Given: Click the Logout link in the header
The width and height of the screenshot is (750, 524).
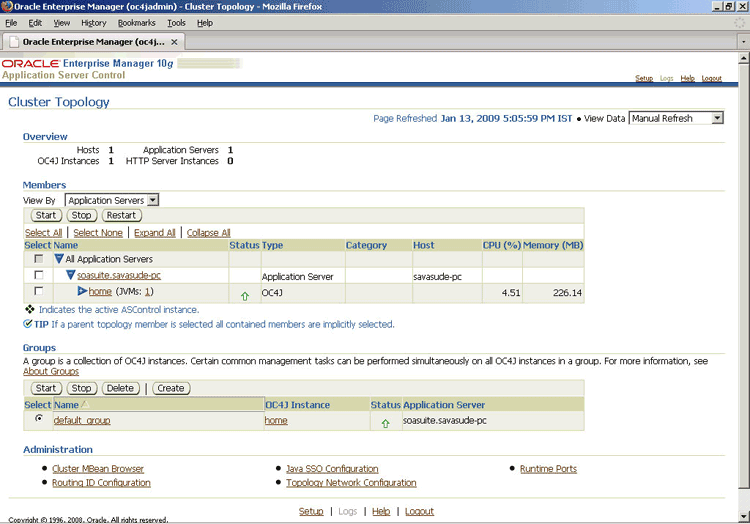Looking at the screenshot, I should click(x=712, y=78).
